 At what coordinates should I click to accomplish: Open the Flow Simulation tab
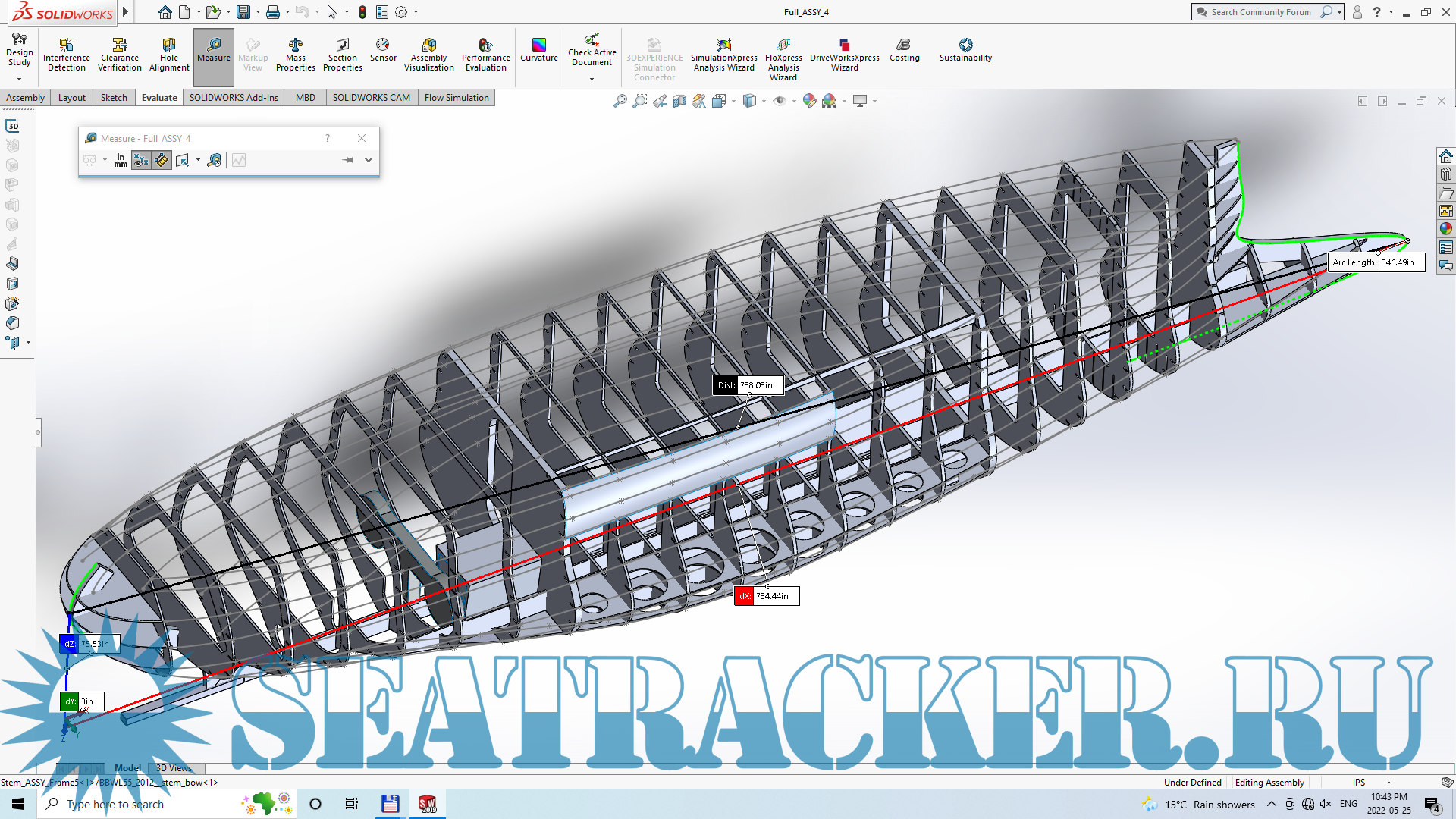tap(456, 98)
